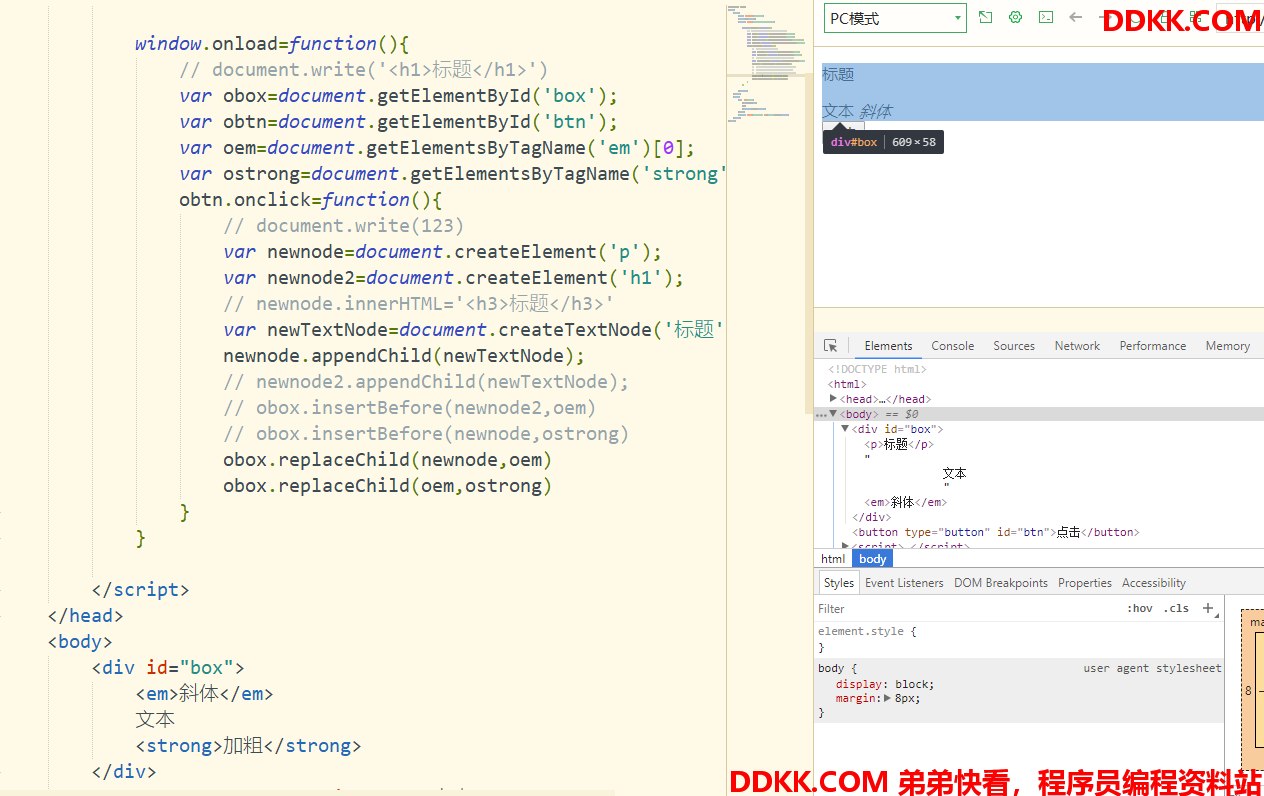Click the body breadcrumb
The image size is (1264, 796).
pos(872,559)
